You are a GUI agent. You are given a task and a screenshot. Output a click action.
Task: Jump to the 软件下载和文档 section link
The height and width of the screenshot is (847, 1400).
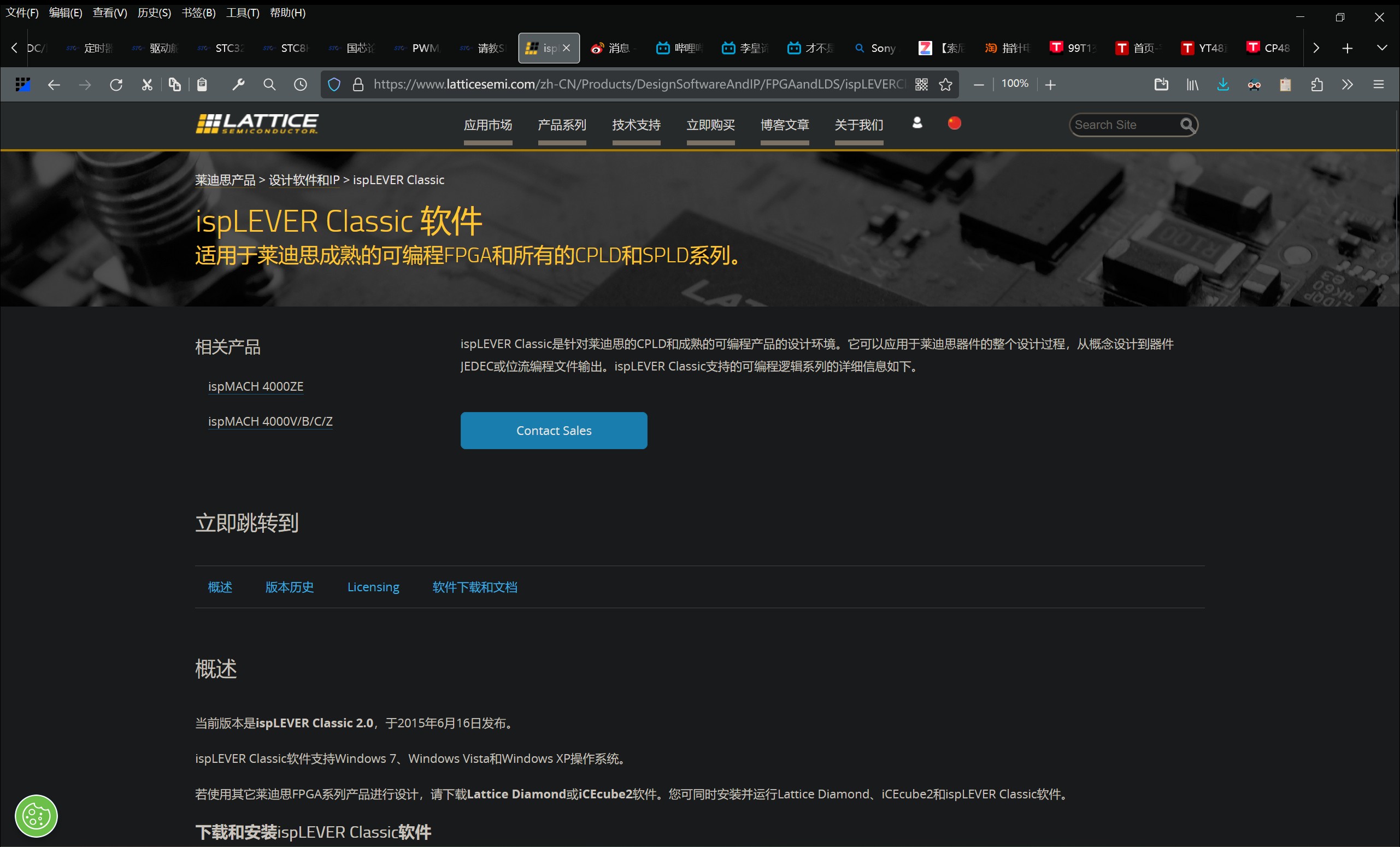pos(475,587)
